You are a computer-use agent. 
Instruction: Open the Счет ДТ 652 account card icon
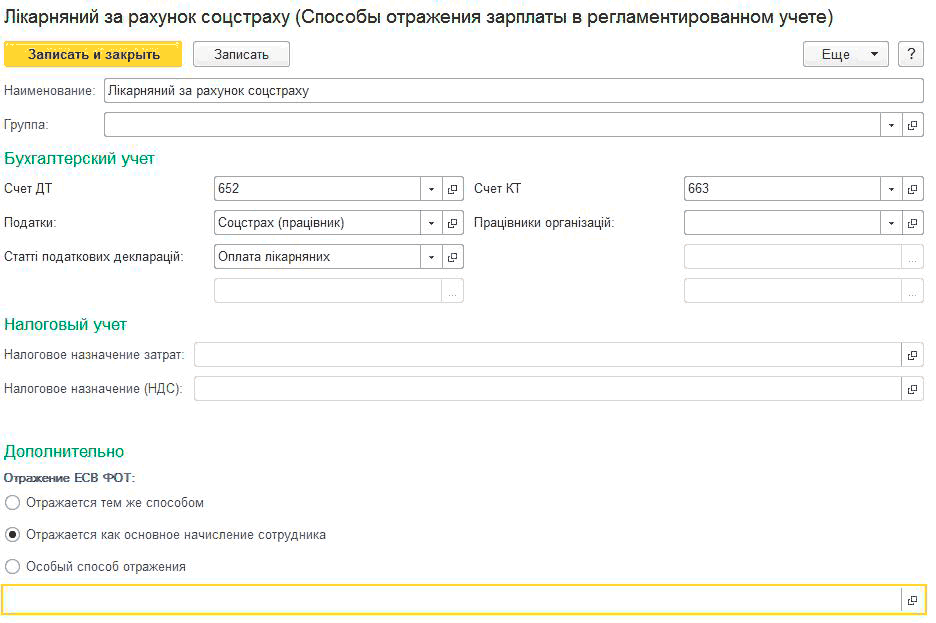click(452, 189)
